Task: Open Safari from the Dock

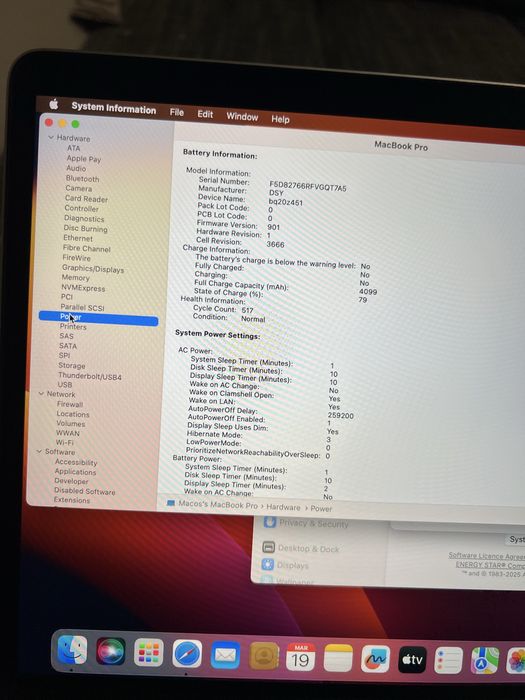Action: (x=187, y=654)
